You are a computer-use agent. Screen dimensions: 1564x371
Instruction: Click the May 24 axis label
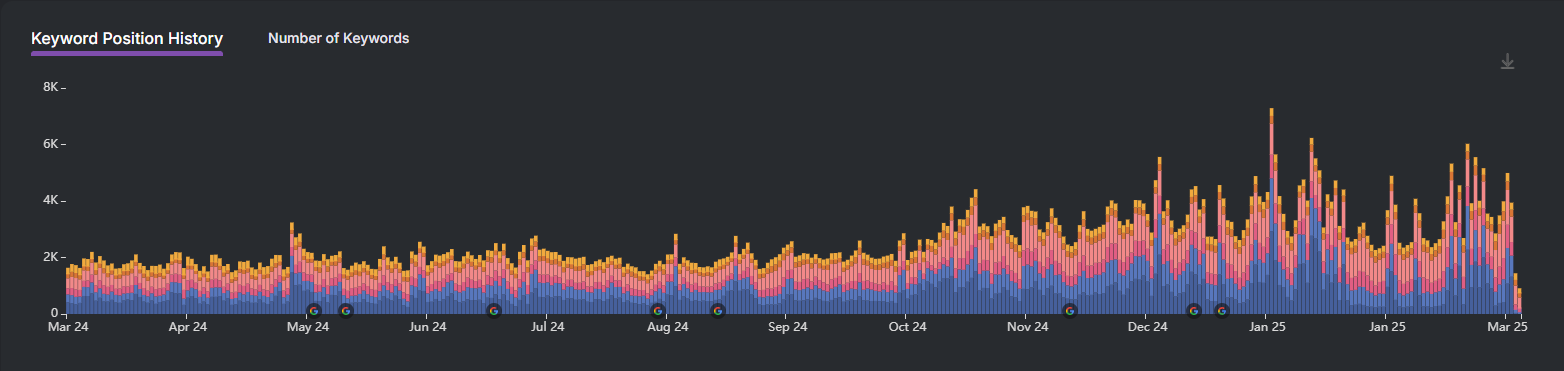307,327
